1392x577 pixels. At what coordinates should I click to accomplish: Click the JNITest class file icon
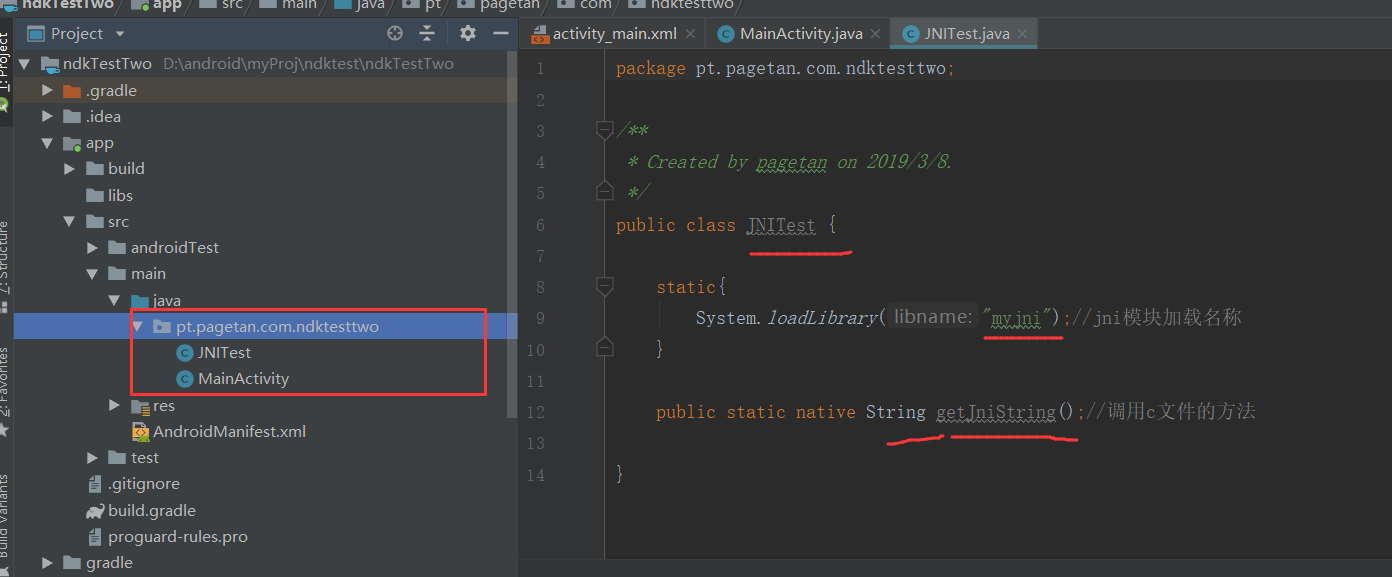coord(184,352)
